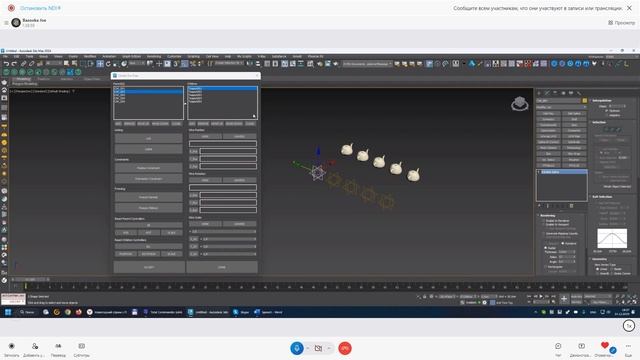Collapse the Soft Selection rollout
The width and height of the screenshot is (640, 360).
[602, 197]
